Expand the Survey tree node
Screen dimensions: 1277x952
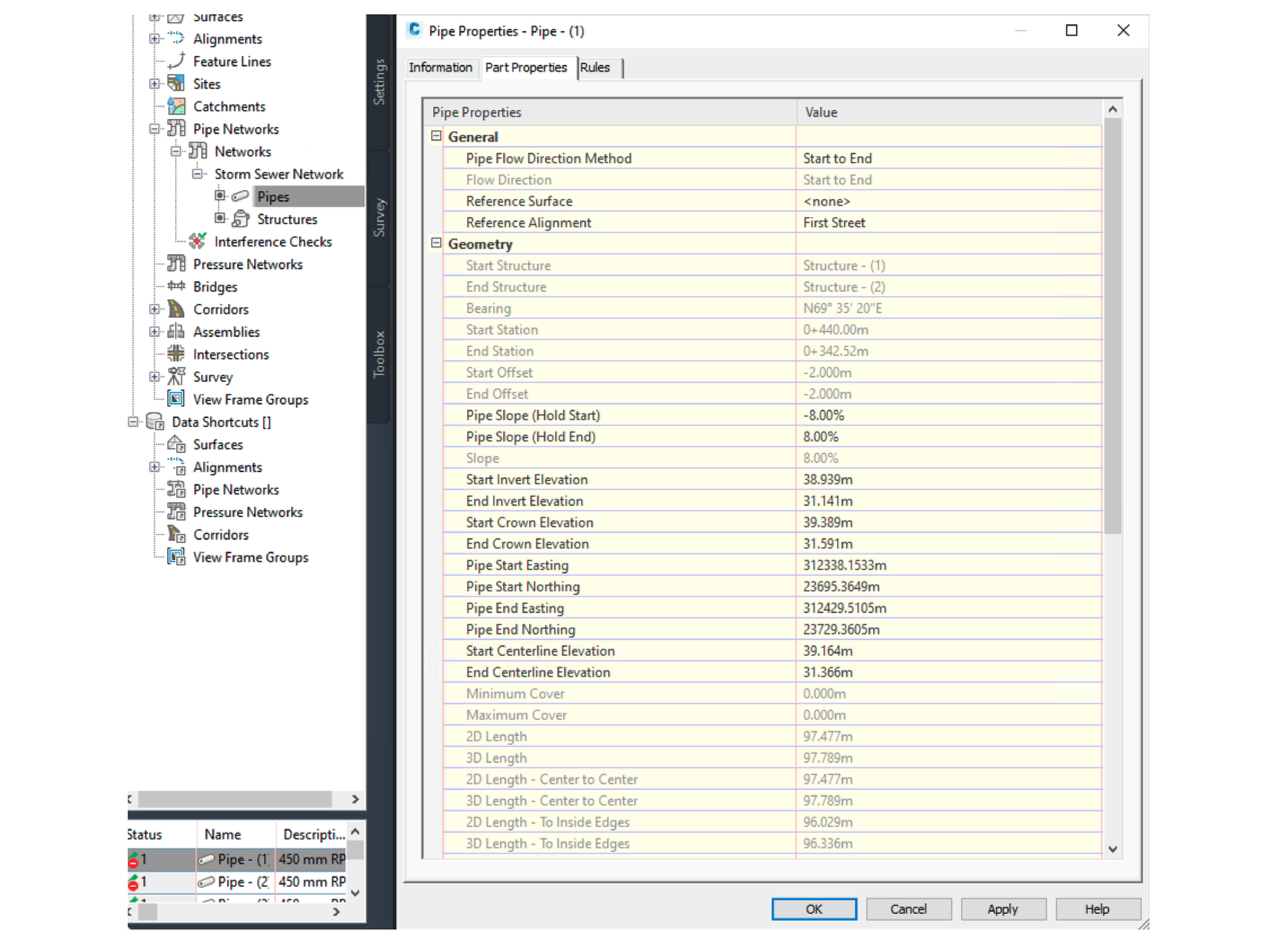coord(154,376)
